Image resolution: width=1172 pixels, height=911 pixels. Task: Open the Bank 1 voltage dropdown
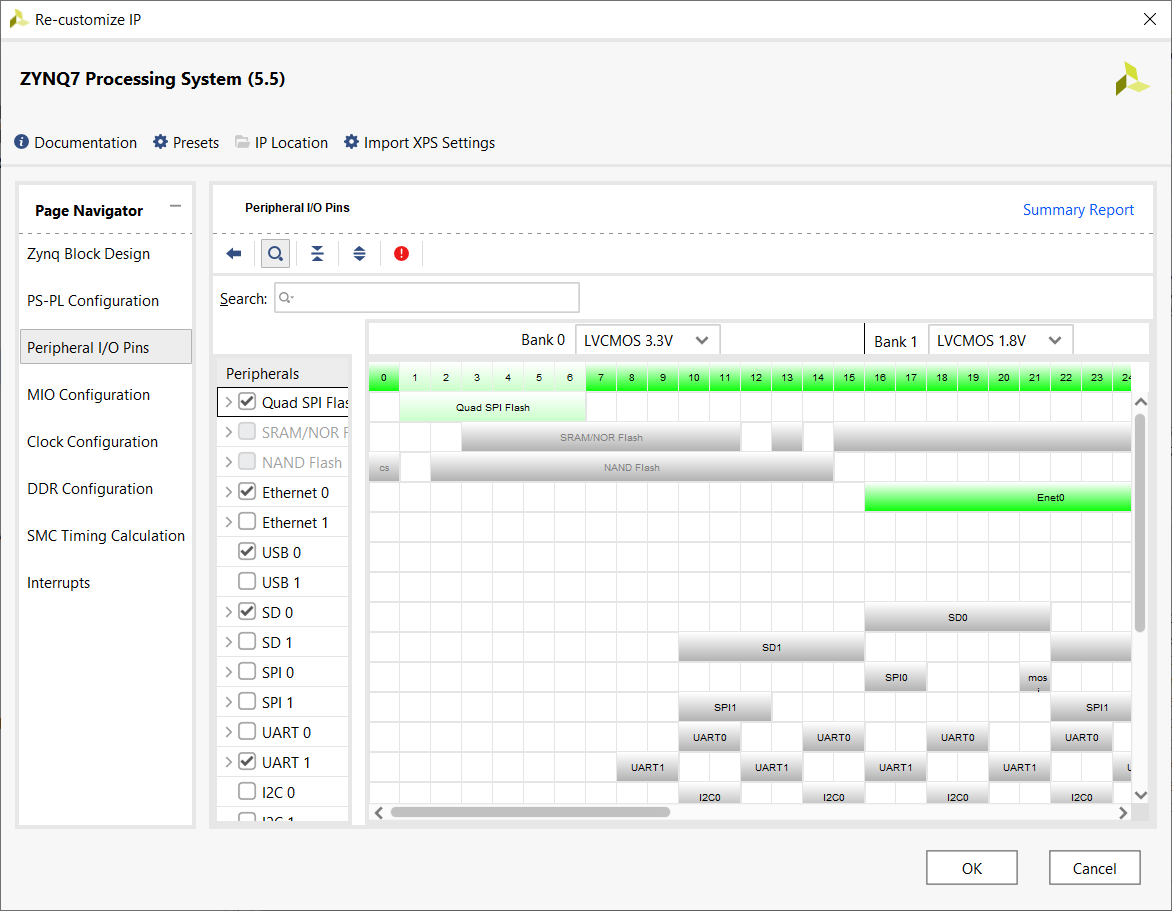pyautogui.click(x=1000, y=340)
